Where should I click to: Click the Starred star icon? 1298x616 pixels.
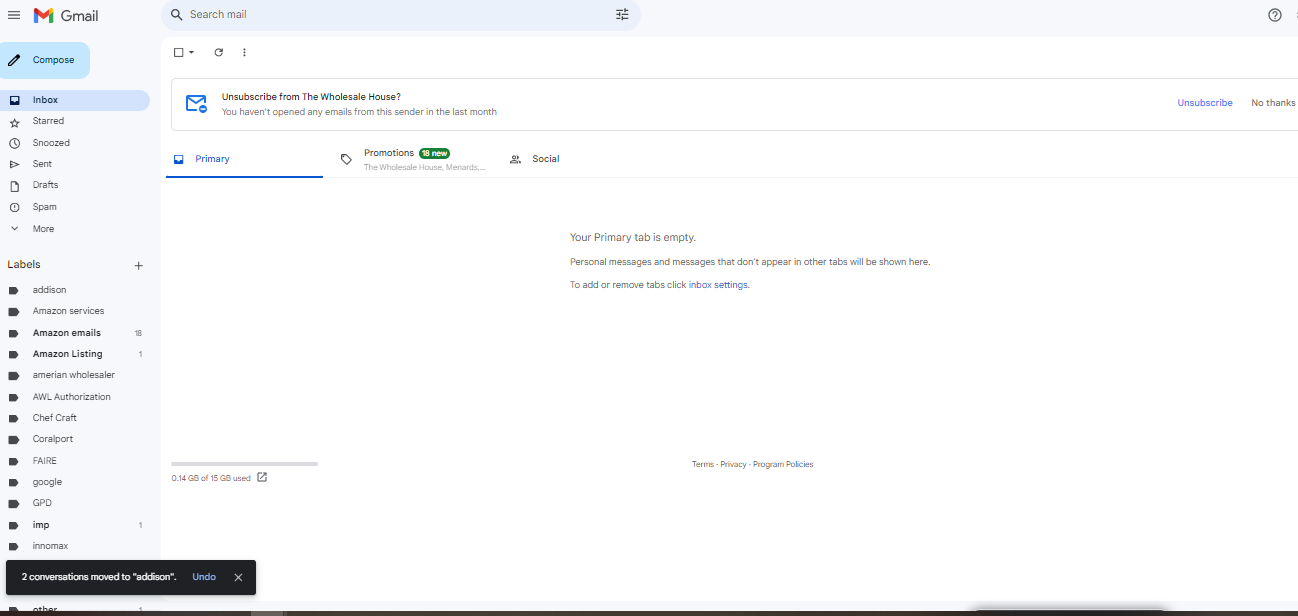point(14,122)
